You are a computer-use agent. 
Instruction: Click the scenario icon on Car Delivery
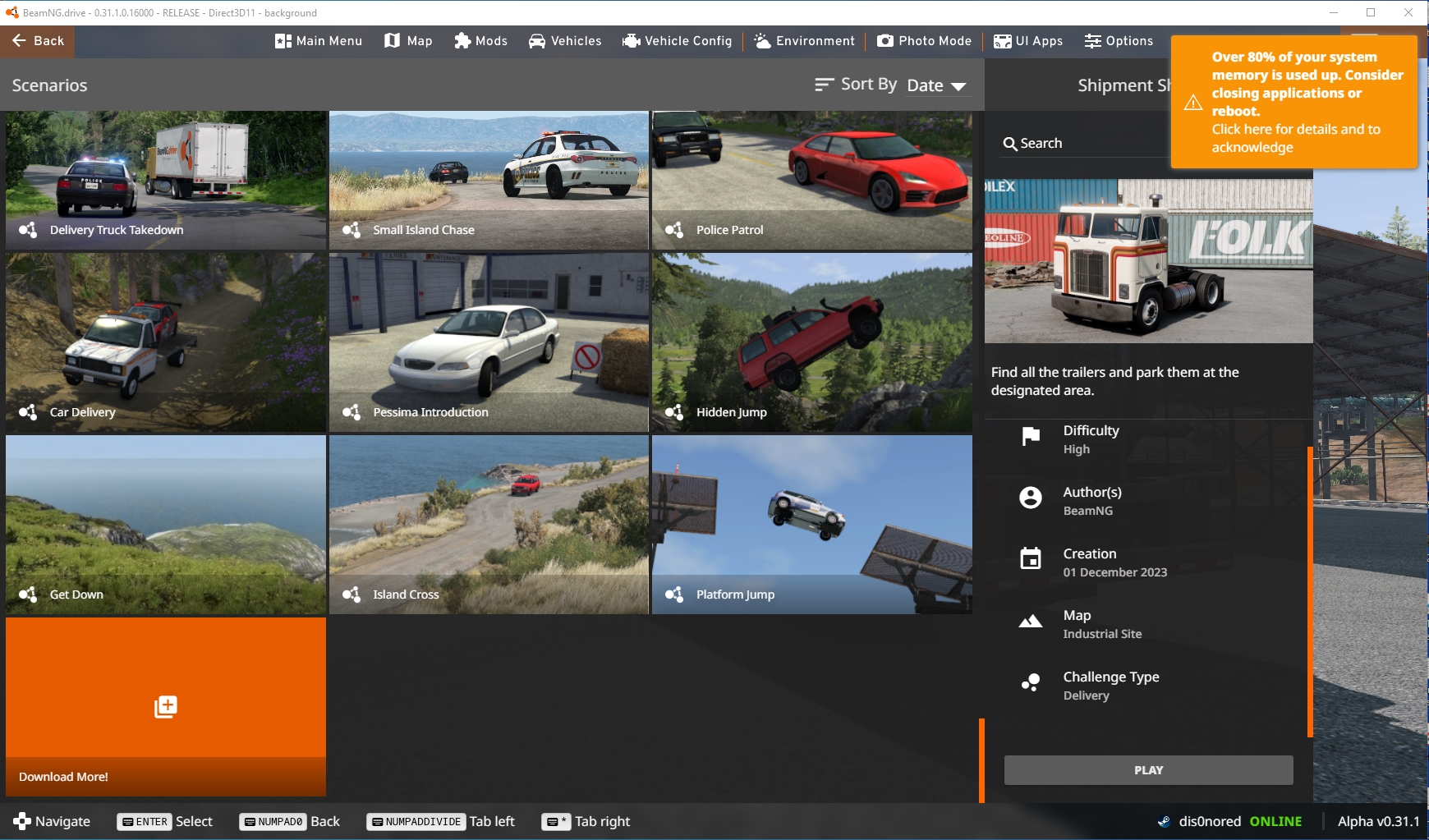pos(28,412)
